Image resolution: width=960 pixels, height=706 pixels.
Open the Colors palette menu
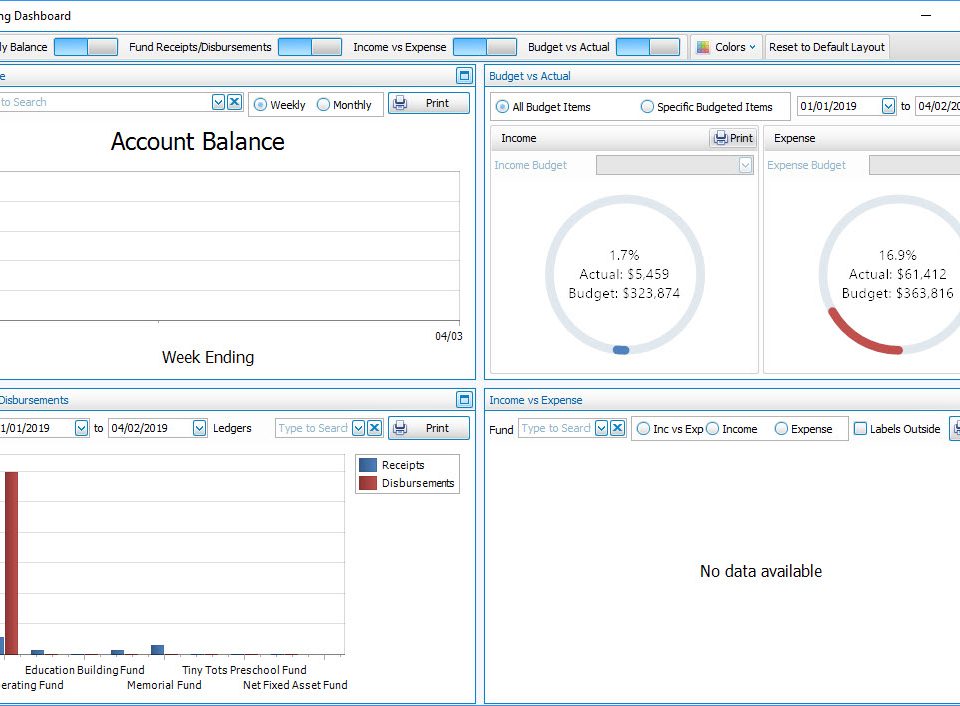727,47
